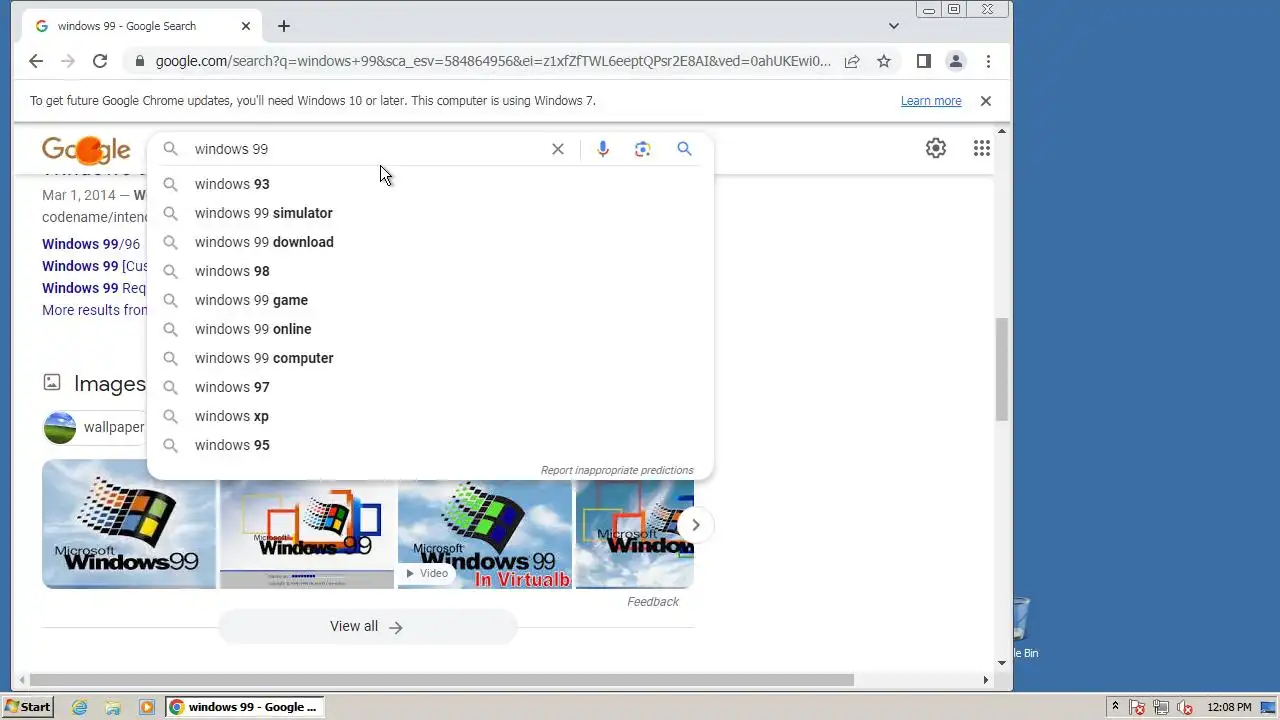Go to the Google logo homepage
The height and width of the screenshot is (720, 1280).
coord(86,150)
